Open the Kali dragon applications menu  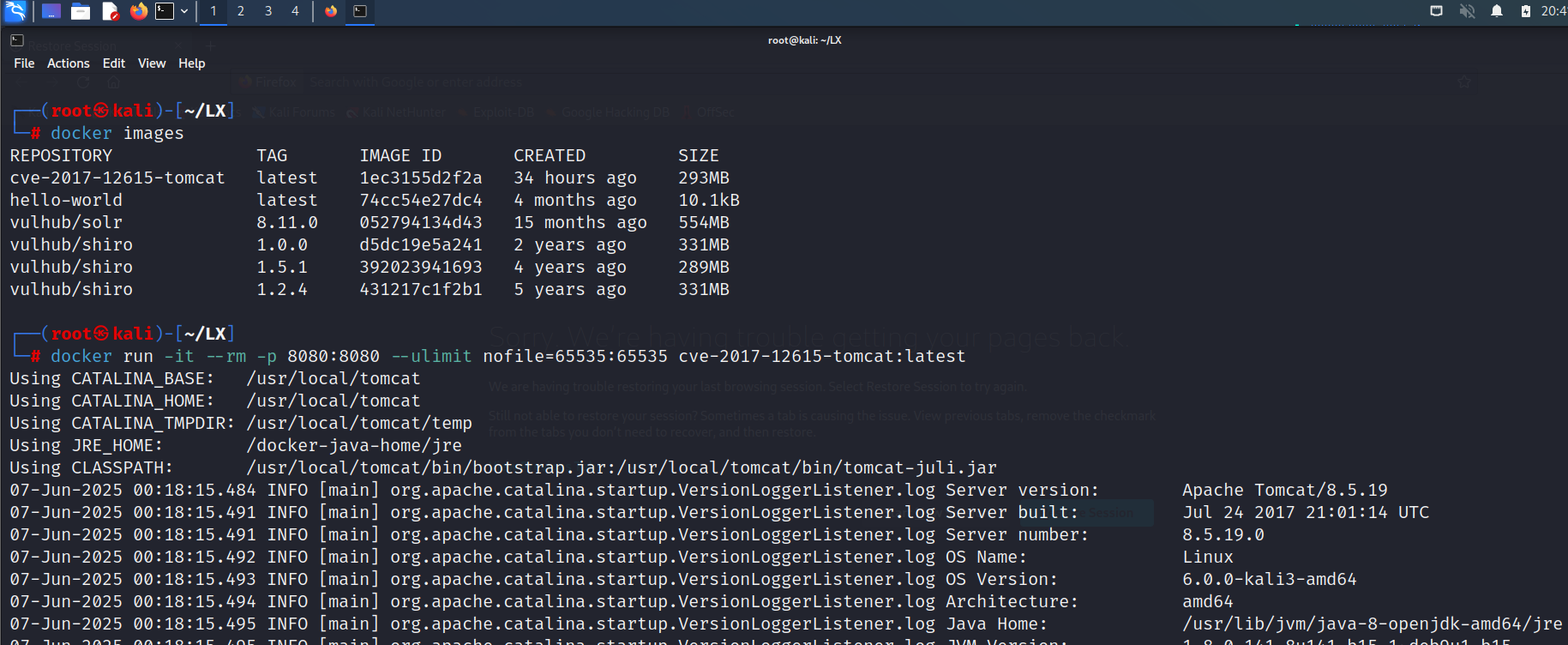(x=15, y=11)
